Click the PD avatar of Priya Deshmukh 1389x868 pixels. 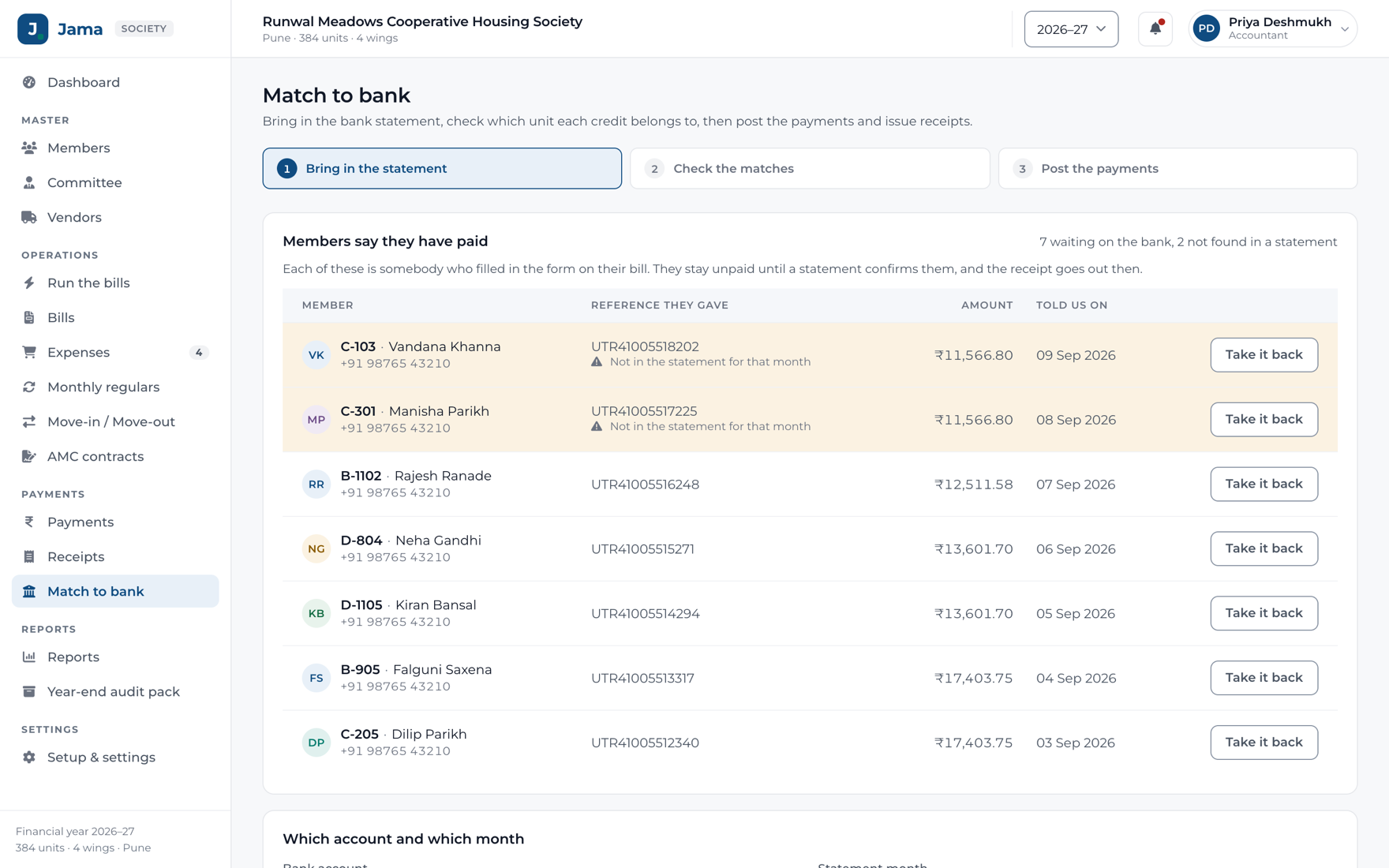pos(1207,29)
